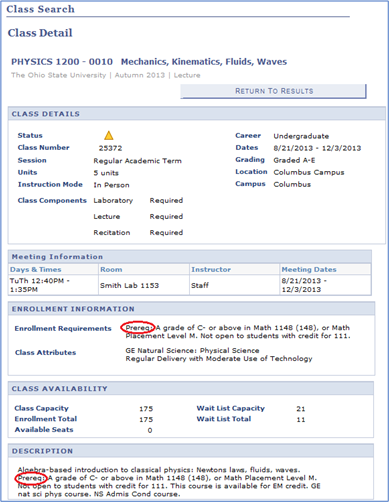The height and width of the screenshot is (502, 389).
Task: Click the Enrollment Requirements label
Action: [x=63, y=328]
